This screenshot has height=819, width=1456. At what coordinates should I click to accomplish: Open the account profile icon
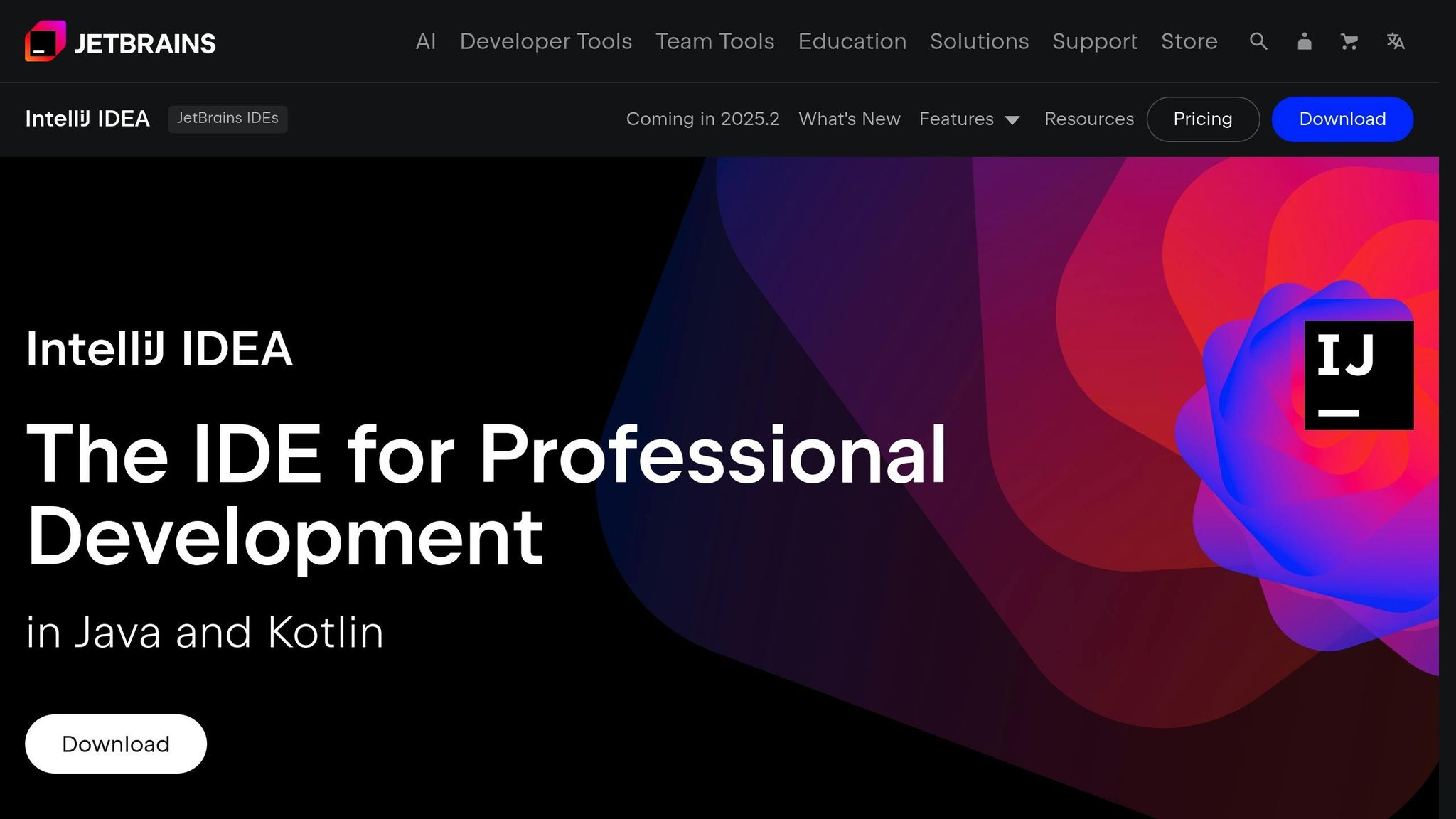pos(1304,41)
